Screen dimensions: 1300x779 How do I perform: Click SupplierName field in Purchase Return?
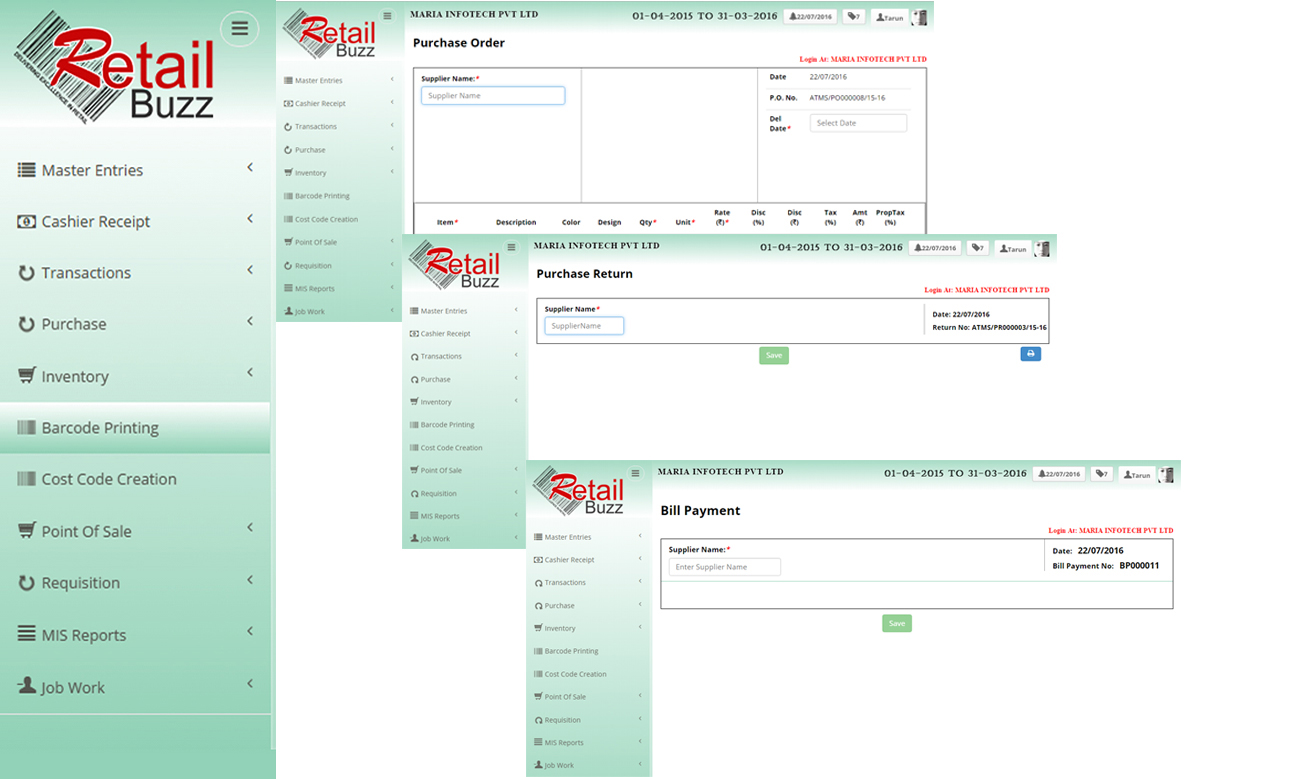coord(584,326)
